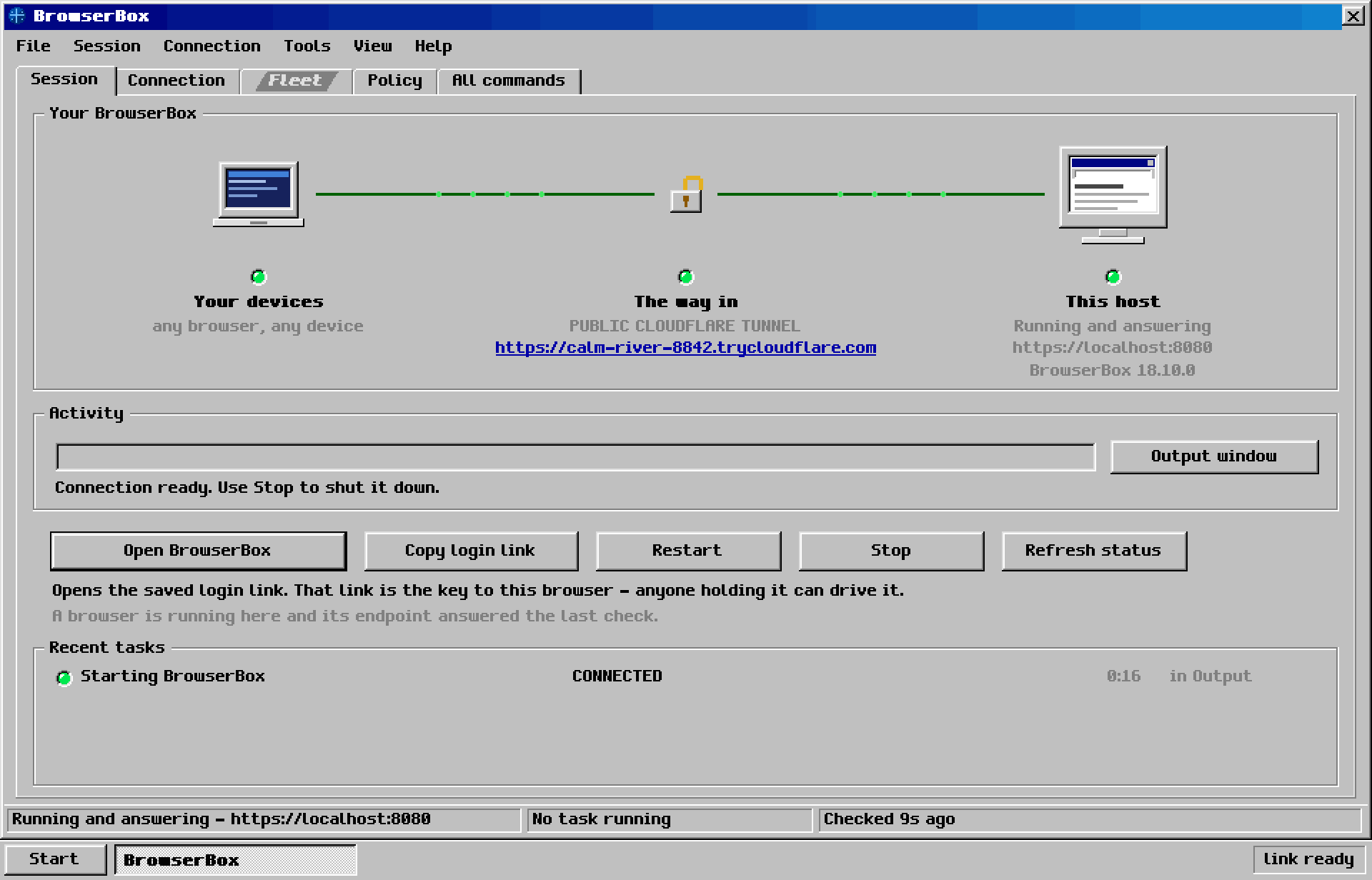The height and width of the screenshot is (880, 1372).
Task: Click 'Opens the saved login link' hint text
Action: [x=478, y=591]
